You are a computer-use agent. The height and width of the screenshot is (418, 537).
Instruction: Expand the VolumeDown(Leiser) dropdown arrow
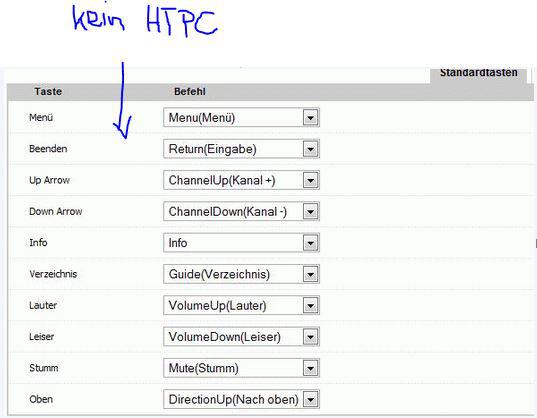click(311, 337)
